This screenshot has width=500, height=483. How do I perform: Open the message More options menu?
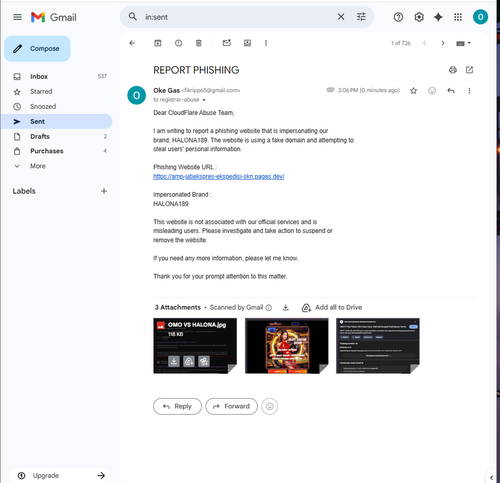pyautogui.click(x=469, y=91)
